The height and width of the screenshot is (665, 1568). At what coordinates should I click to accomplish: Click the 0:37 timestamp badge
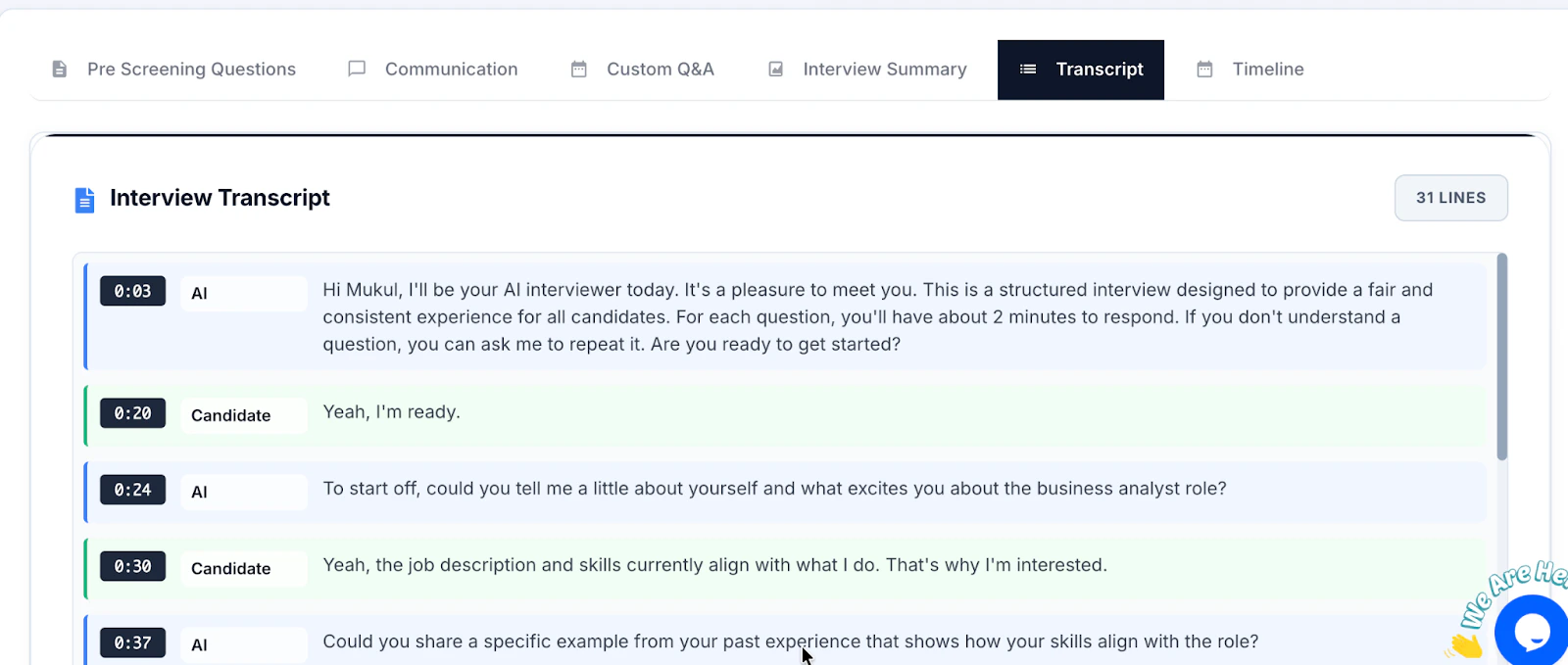pos(132,642)
